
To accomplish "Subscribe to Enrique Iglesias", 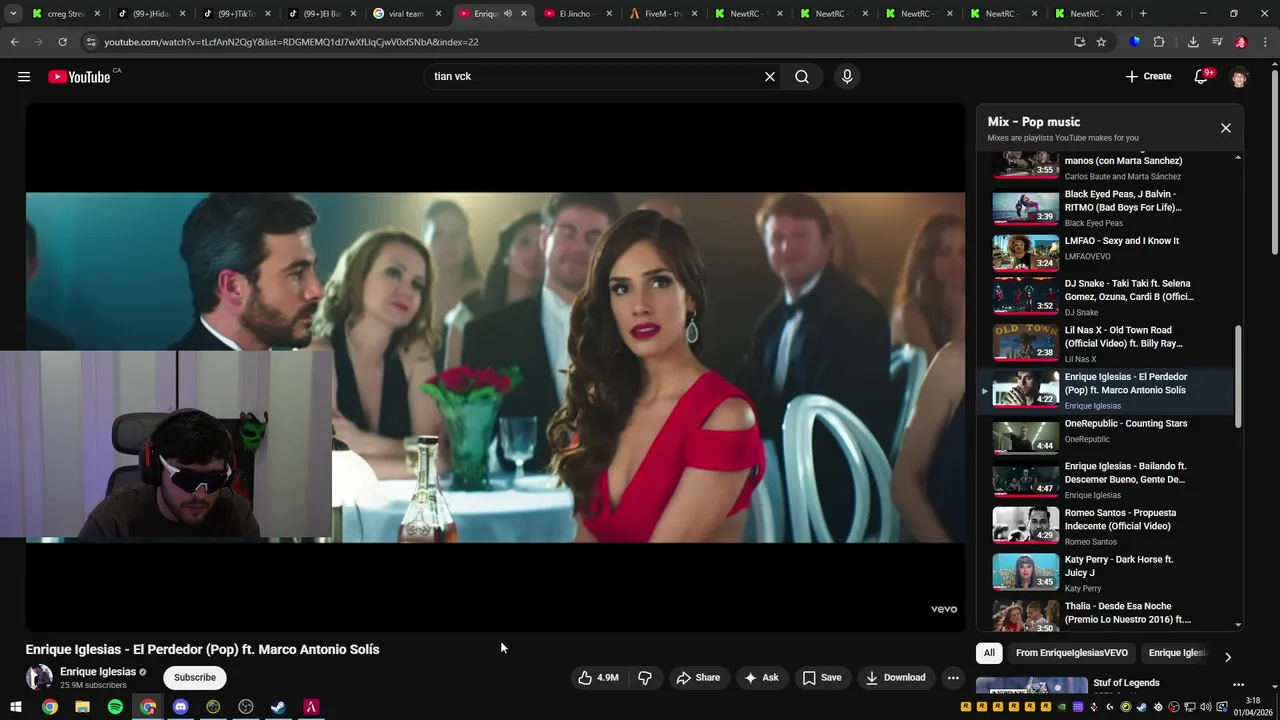I will point(195,678).
